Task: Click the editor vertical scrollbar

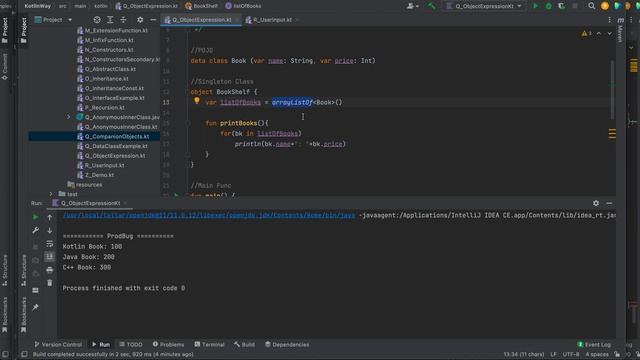Action: coord(612,90)
